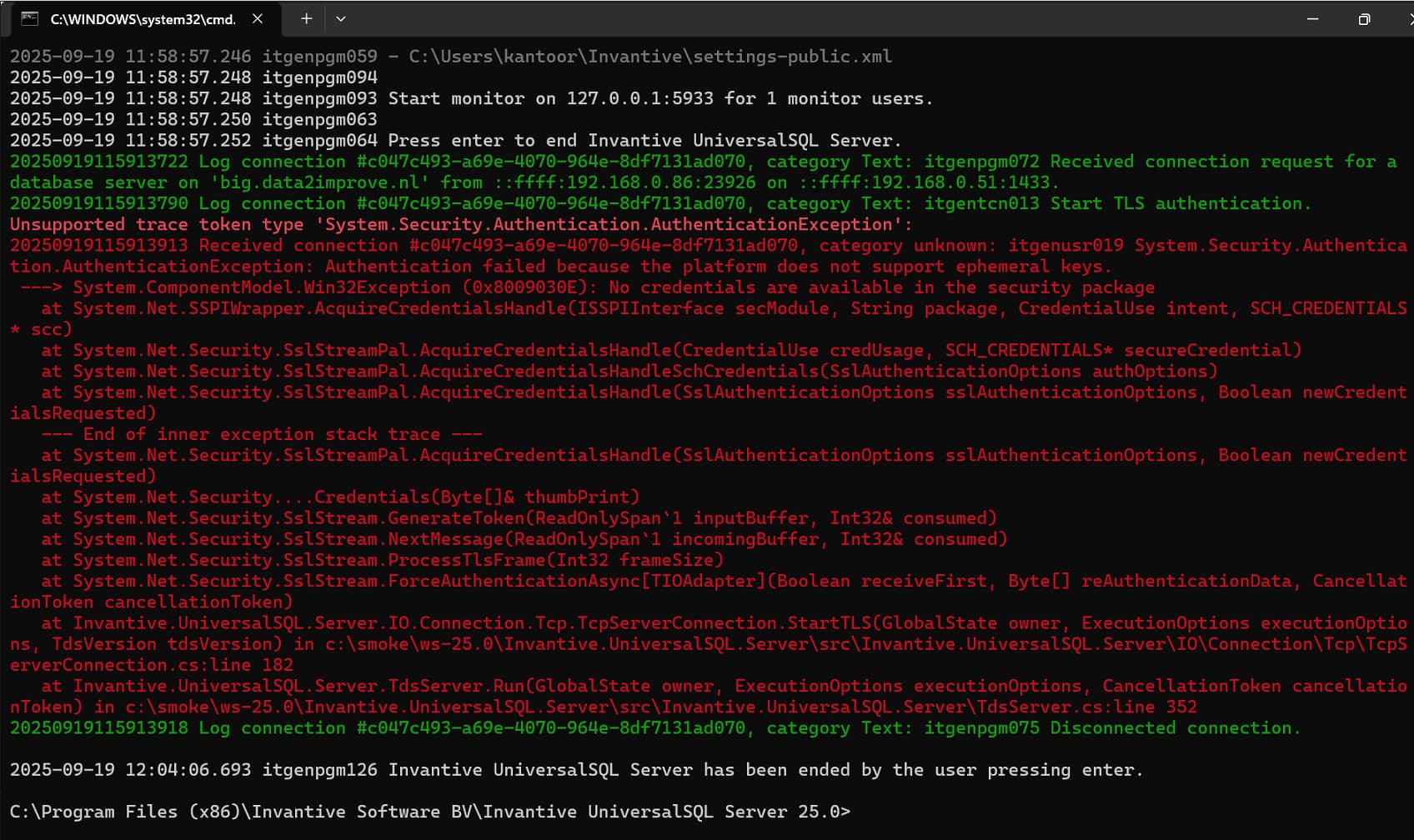Select the C:\WINDOWS\system32\cmd. tab
Viewport: 1414px width, 840px height.
coord(142,18)
